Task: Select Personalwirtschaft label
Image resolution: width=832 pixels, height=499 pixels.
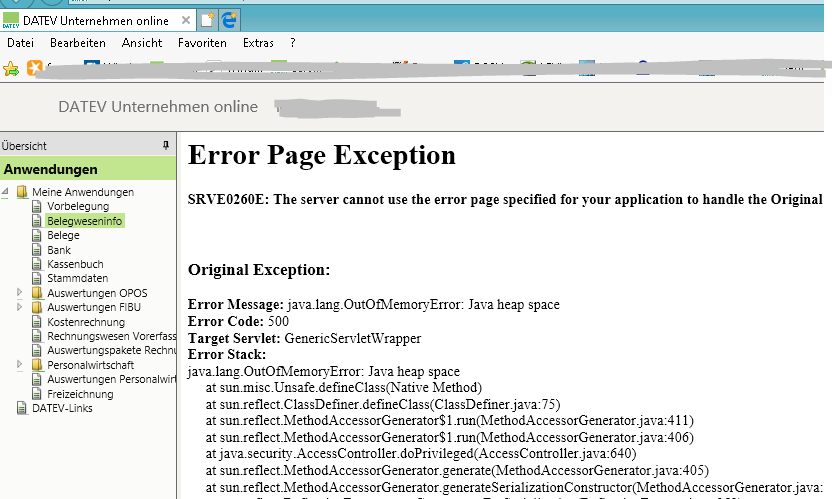Action: (90, 365)
